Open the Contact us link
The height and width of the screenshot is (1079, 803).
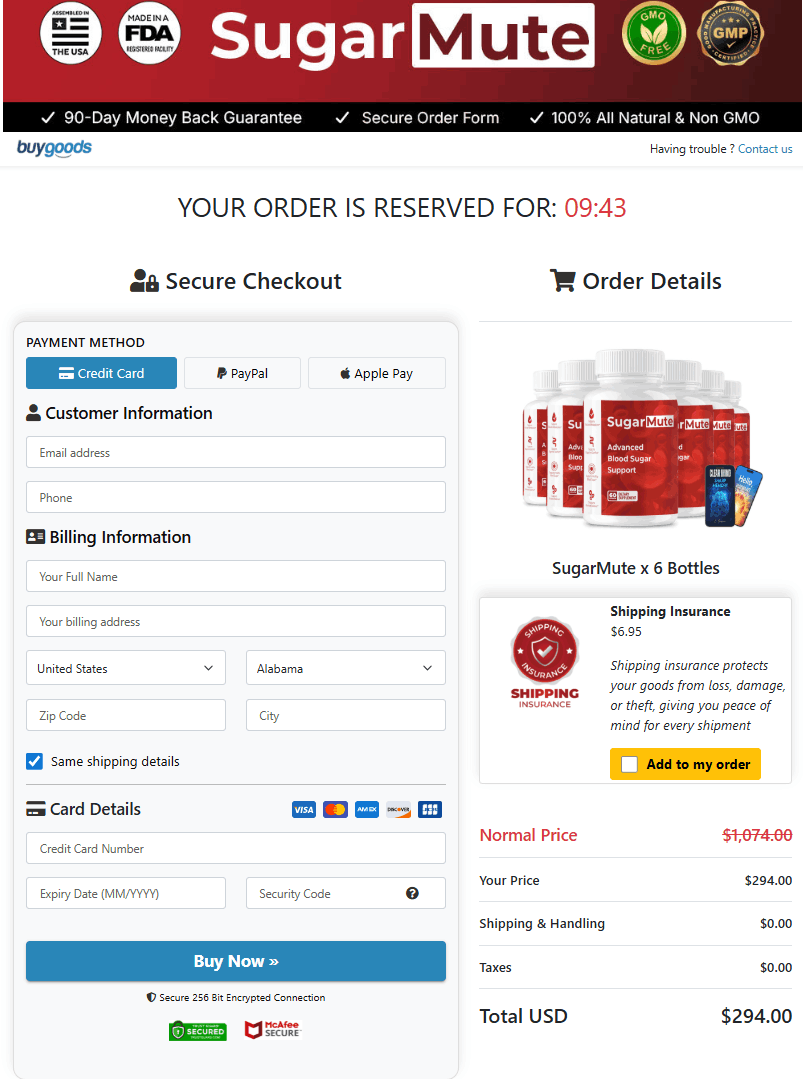[x=765, y=149]
